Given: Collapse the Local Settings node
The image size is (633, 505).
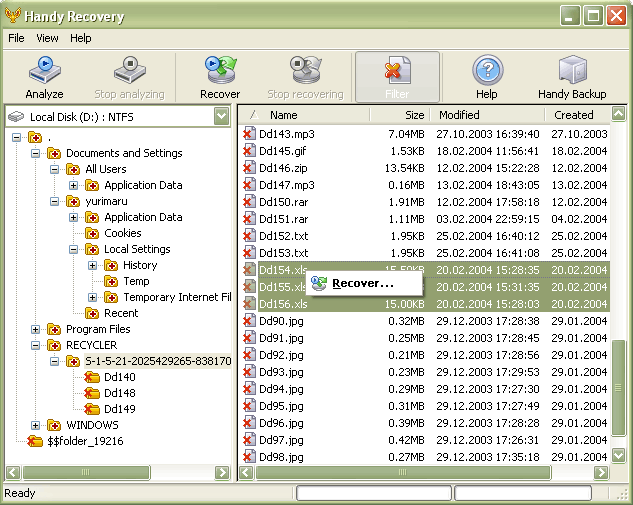Looking at the screenshot, I should point(73,249).
